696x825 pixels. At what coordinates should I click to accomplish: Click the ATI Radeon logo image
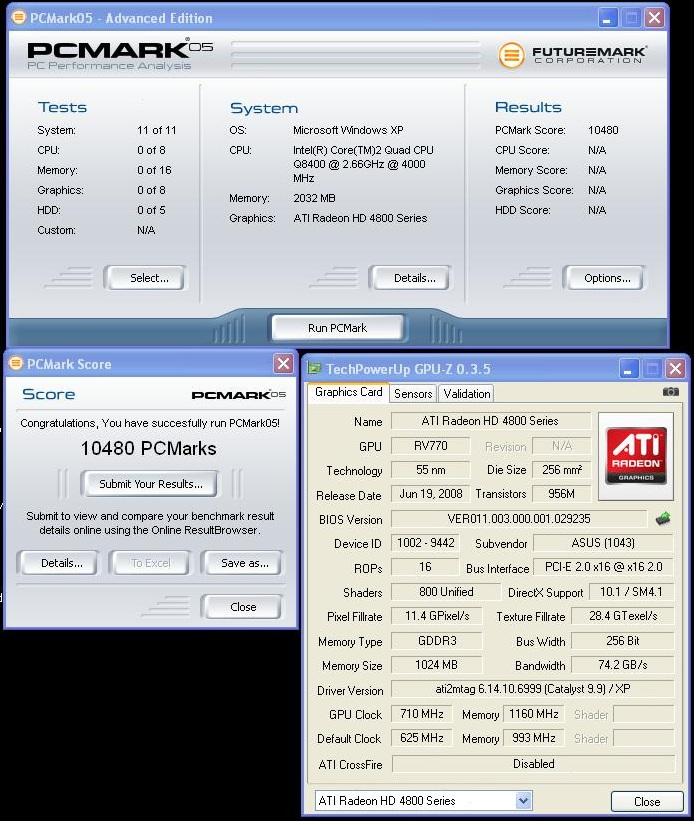click(637, 457)
